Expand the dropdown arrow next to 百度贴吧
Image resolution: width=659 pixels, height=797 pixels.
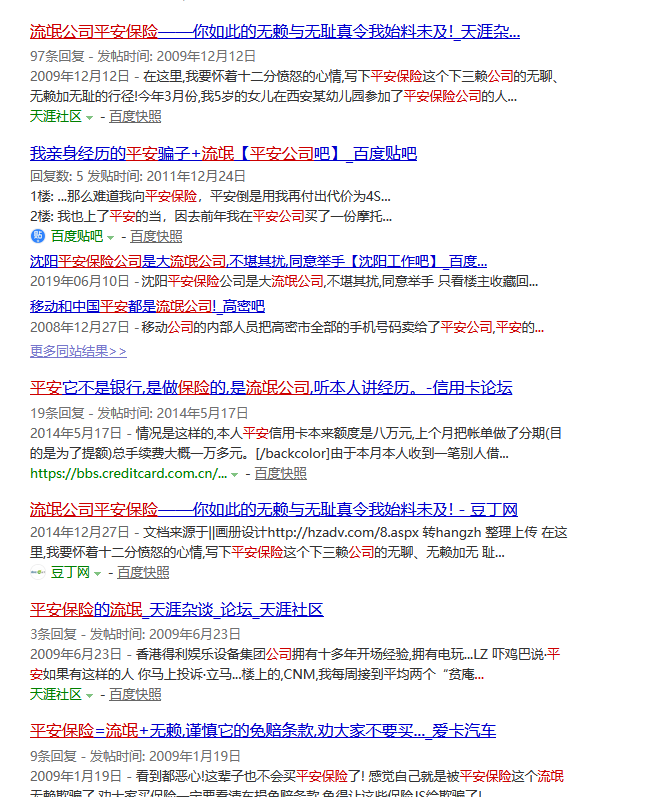point(110,237)
